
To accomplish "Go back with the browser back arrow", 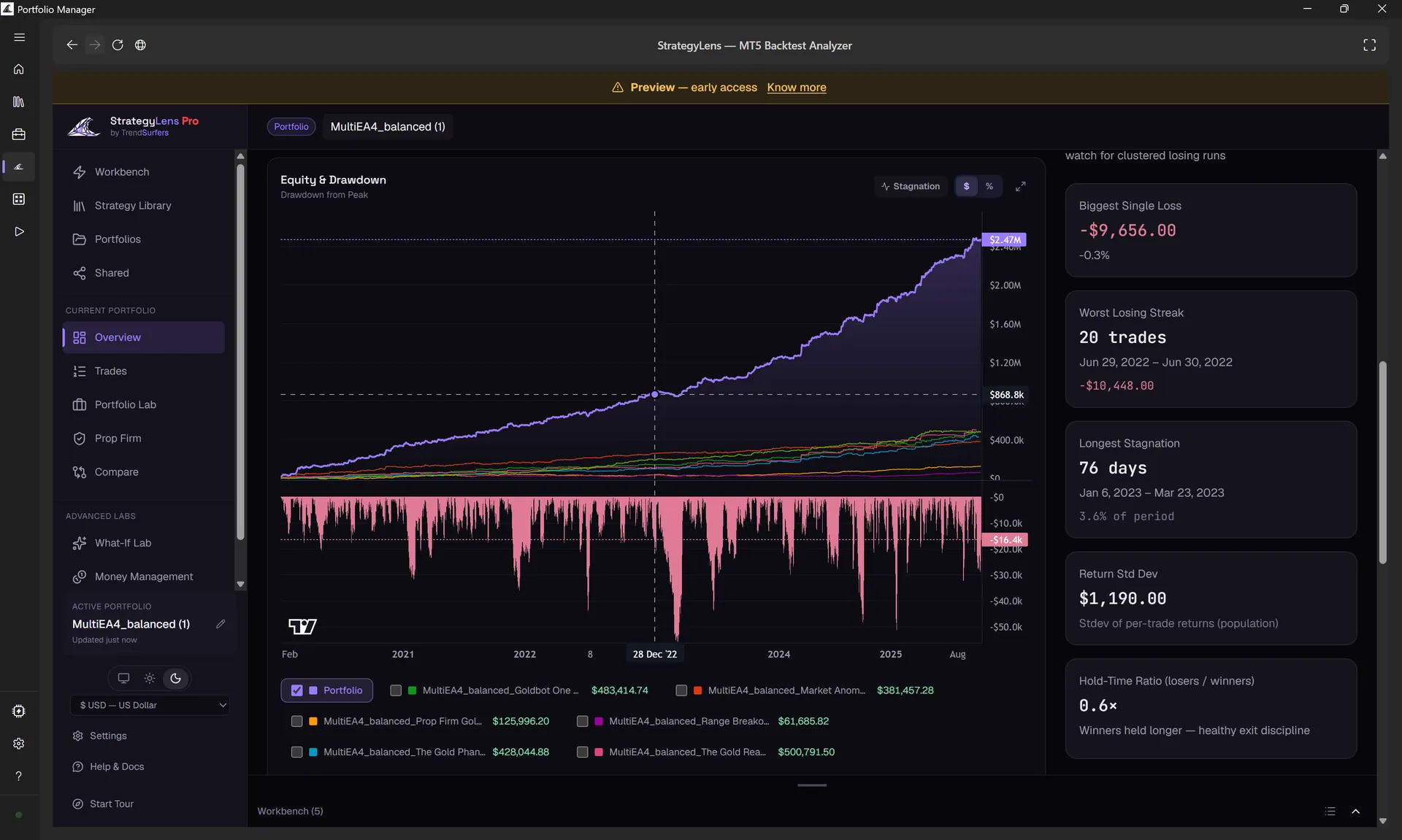I will (x=72, y=45).
